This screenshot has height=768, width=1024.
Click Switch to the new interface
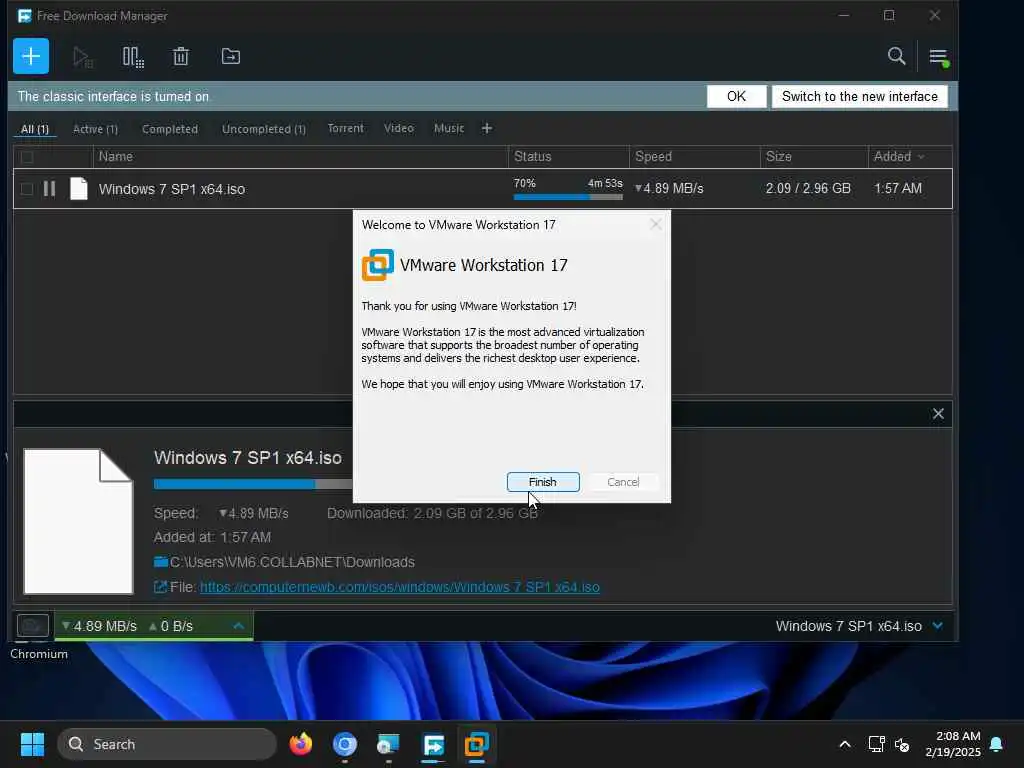(x=859, y=97)
